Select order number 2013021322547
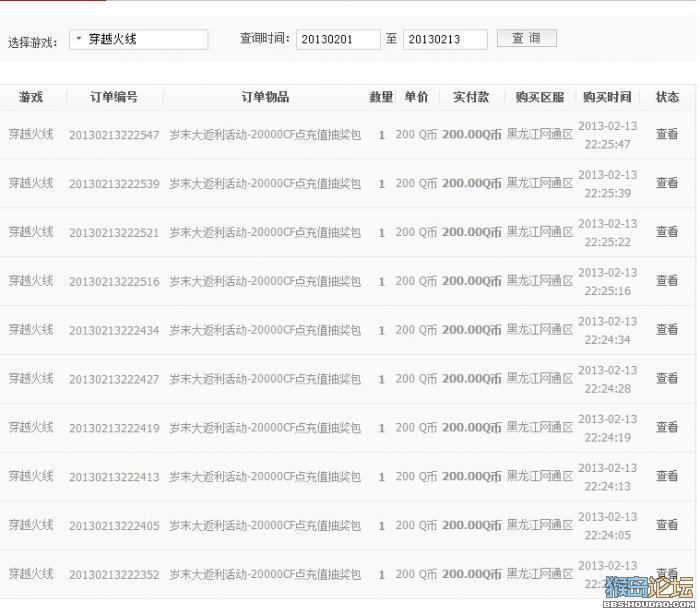This screenshot has width=700, height=613. (114, 135)
